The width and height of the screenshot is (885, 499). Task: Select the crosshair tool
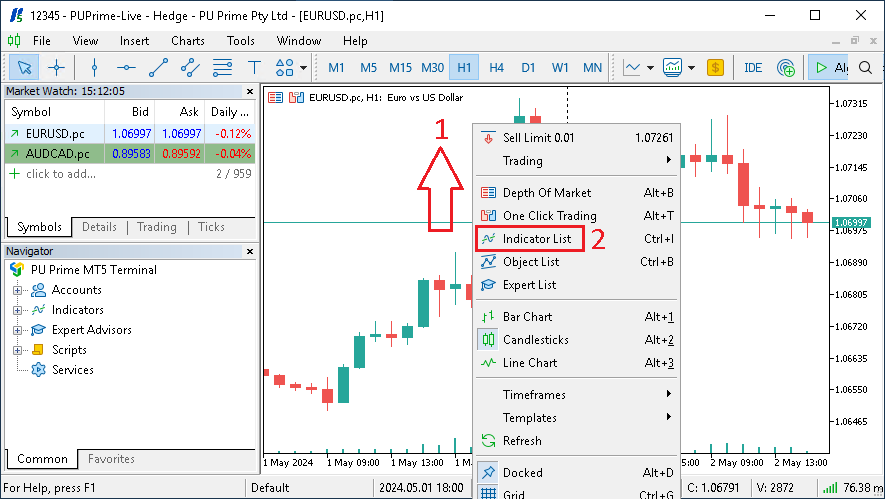[x=56, y=68]
